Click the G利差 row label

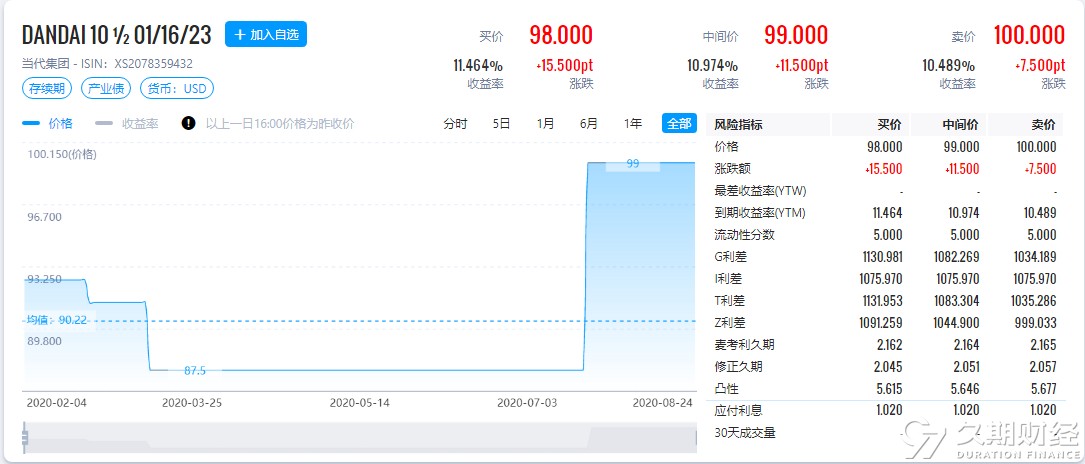coord(730,257)
